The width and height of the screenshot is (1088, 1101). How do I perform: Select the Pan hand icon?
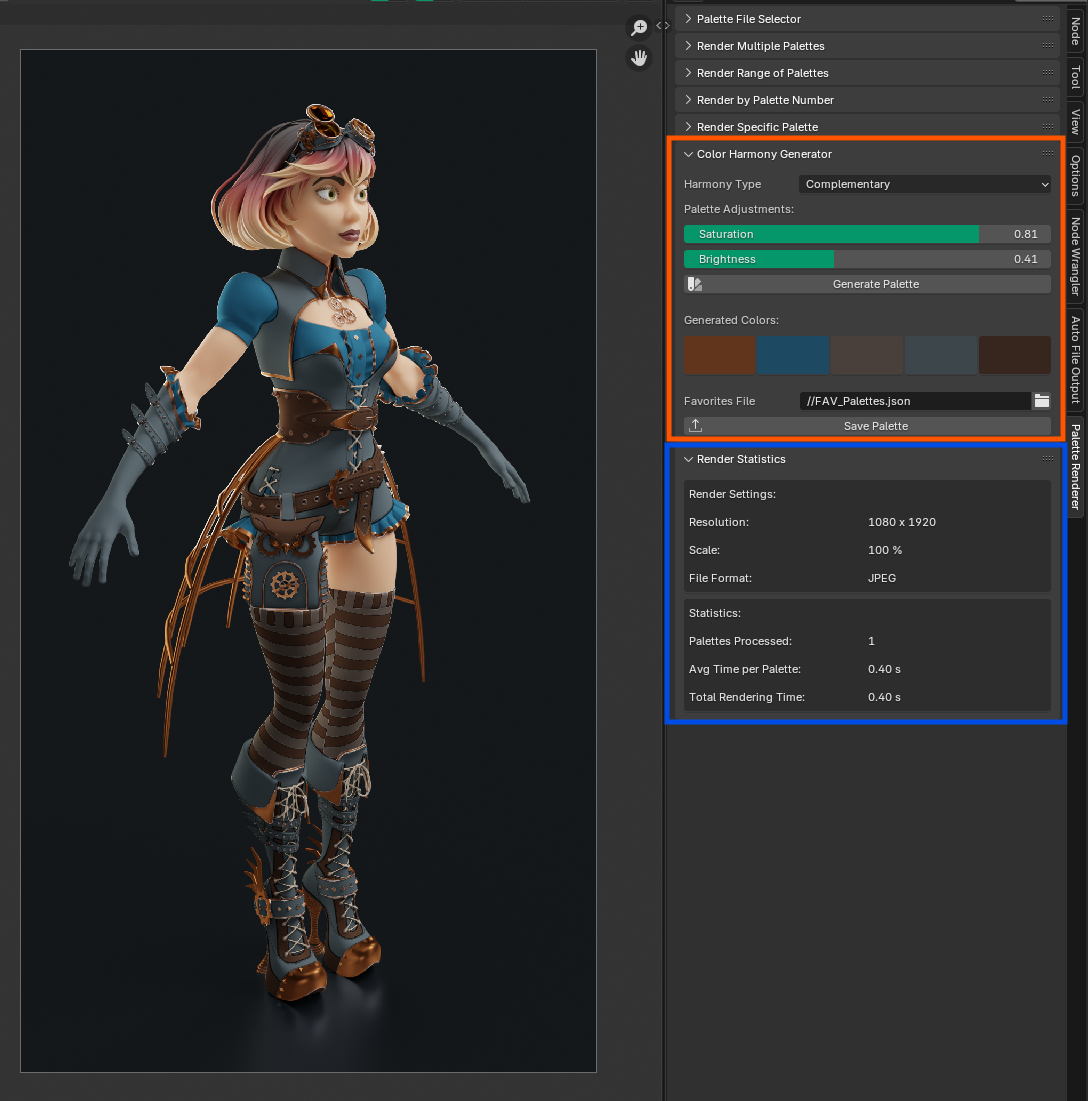[639, 57]
